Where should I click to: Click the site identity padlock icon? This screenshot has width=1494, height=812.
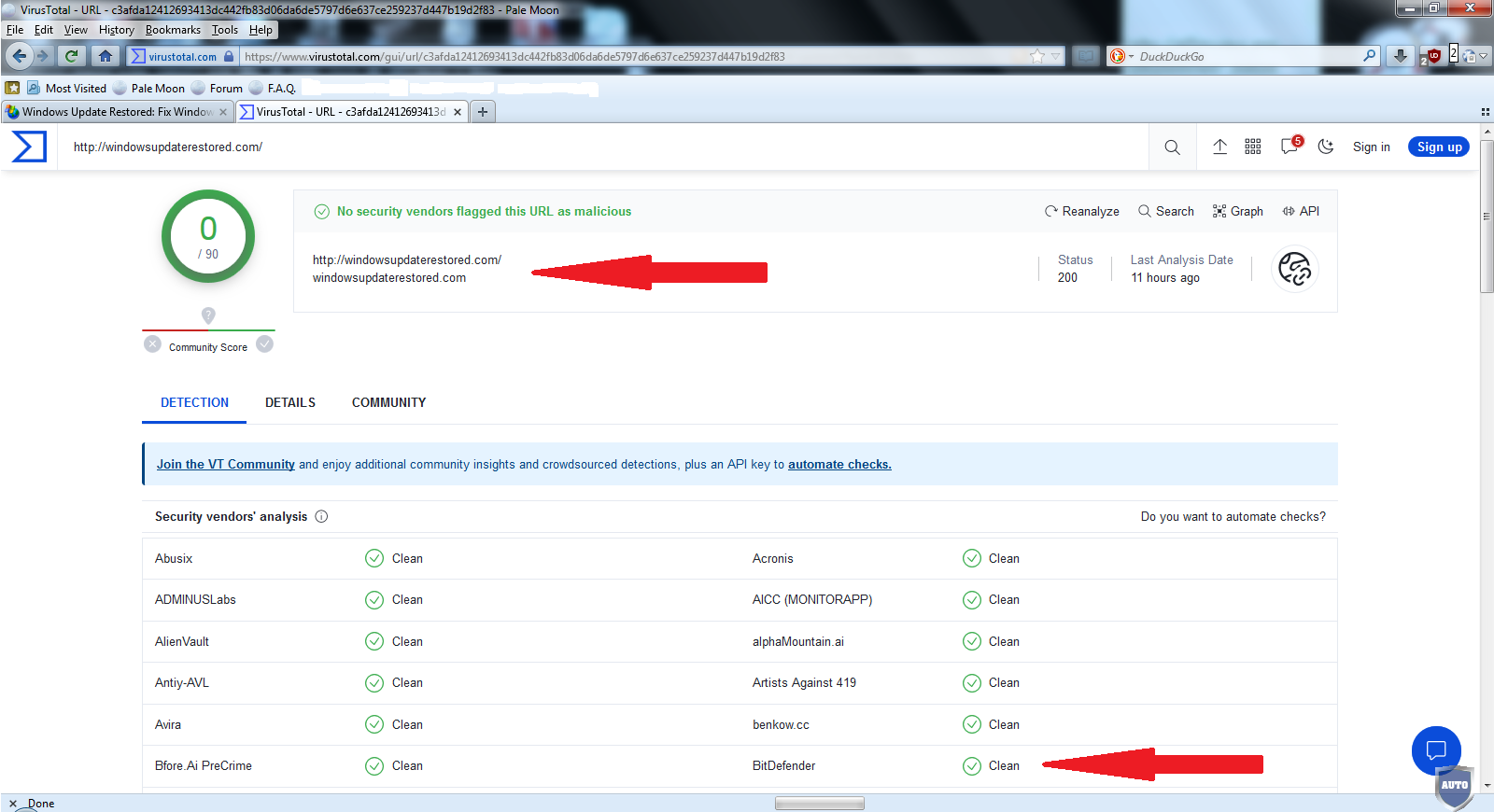click(229, 56)
